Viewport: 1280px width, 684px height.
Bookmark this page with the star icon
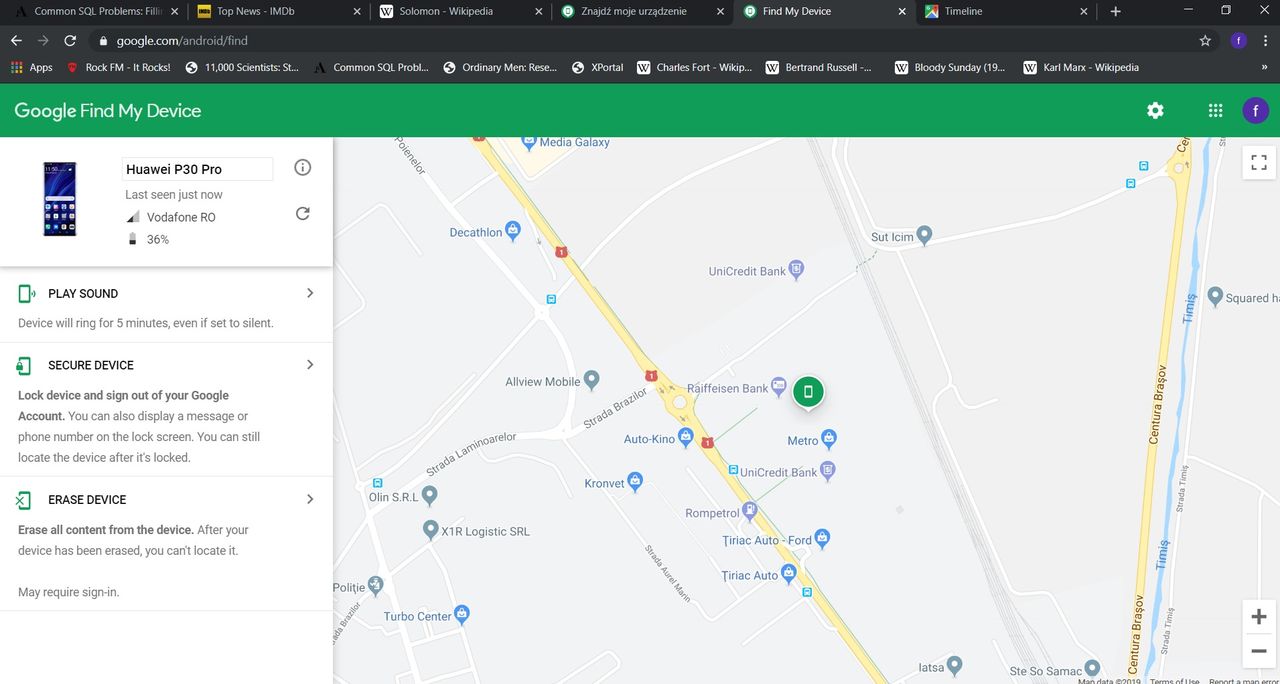[x=1205, y=41]
